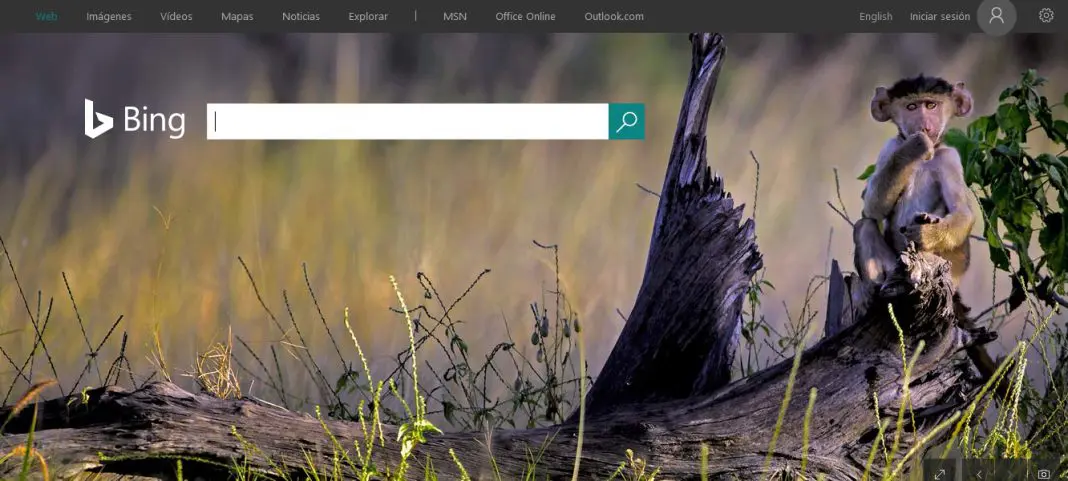Screen dimensions: 1068x481
Task: Focus the Bing search box
Action: (x=407, y=121)
